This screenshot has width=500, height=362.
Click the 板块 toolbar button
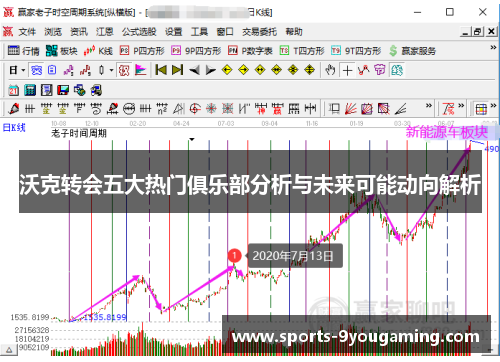pyautogui.click(x=62, y=51)
